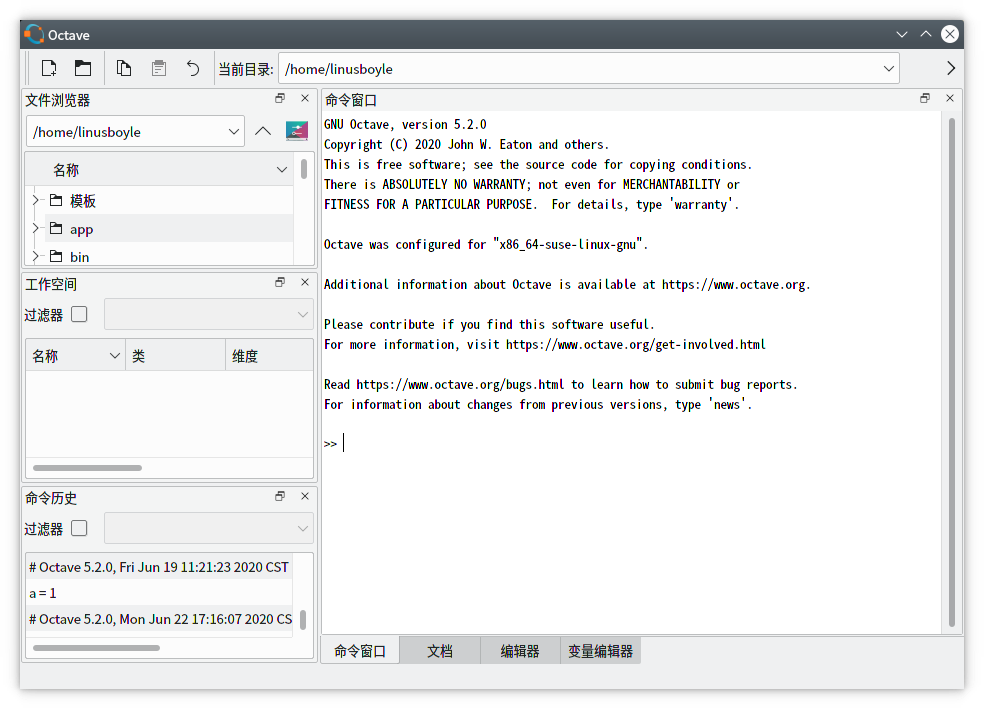The height and width of the screenshot is (709, 984).
Task: Paste clipboard using toolbar icon
Action: pyautogui.click(x=159, y=68)
